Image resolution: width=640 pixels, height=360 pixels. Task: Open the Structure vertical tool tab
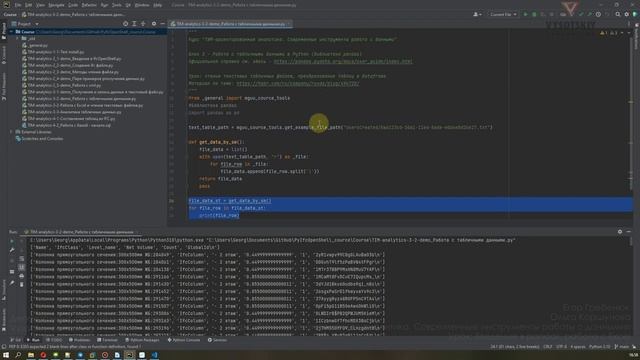[4, 290]
